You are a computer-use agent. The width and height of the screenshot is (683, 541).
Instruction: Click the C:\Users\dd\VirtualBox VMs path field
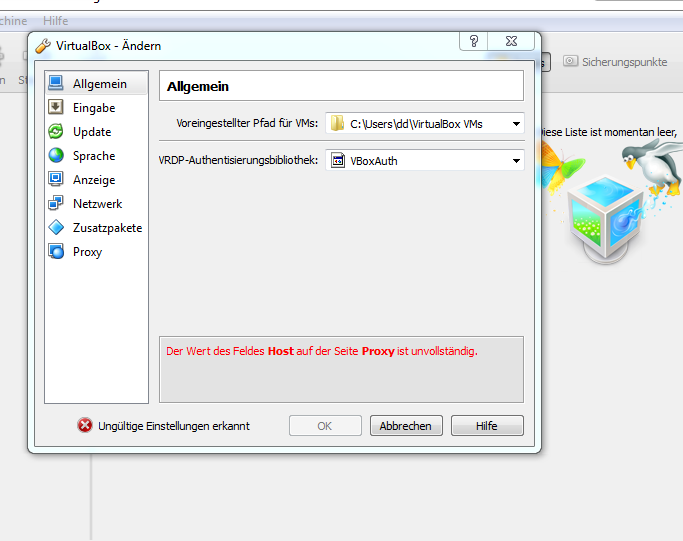tap(425, 124)
